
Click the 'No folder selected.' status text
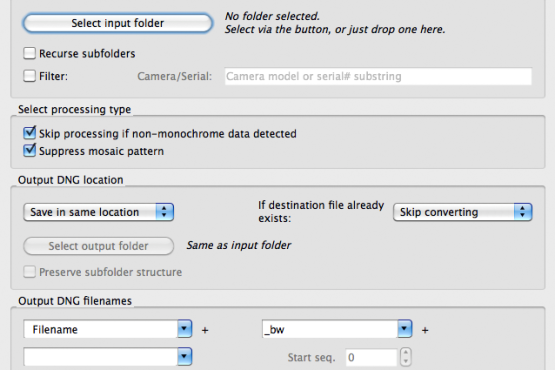pyautogui.click(x=272, y=16)
